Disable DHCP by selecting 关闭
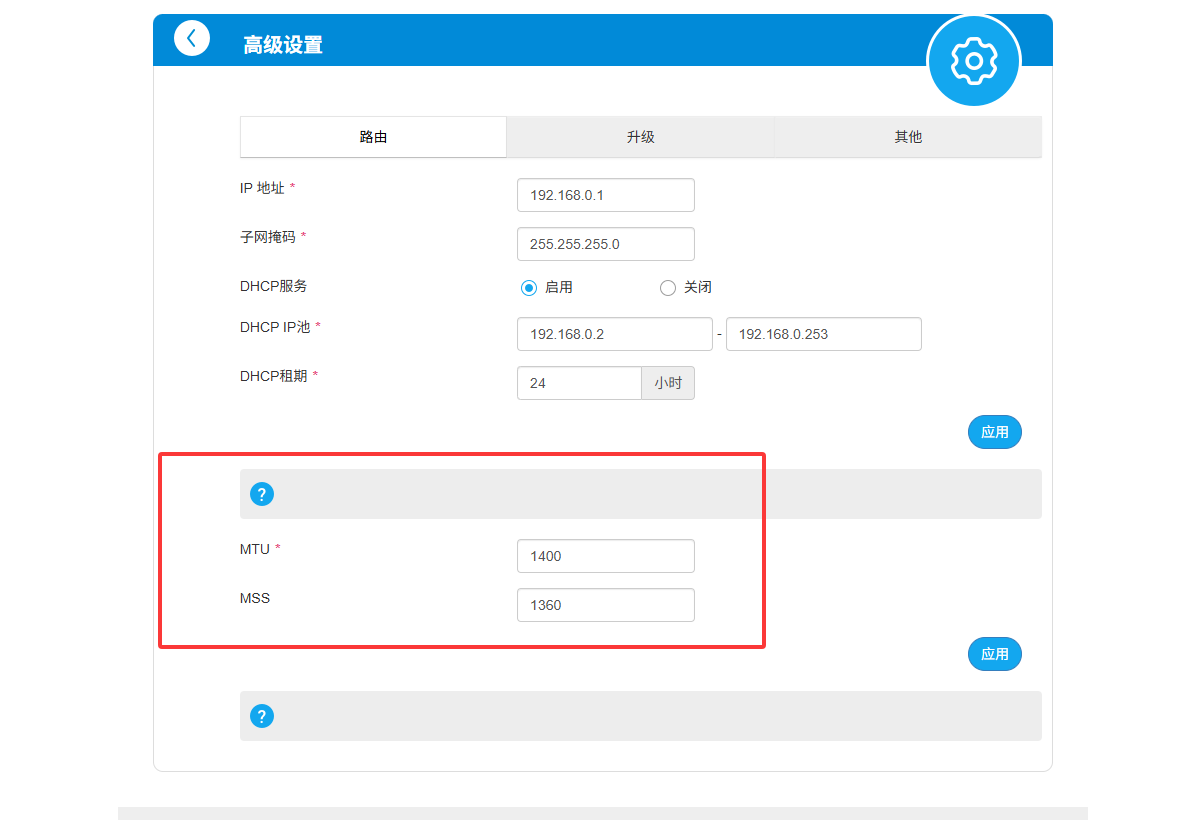The height and width of the screenshot is (820, 1204). click(667, 287)
